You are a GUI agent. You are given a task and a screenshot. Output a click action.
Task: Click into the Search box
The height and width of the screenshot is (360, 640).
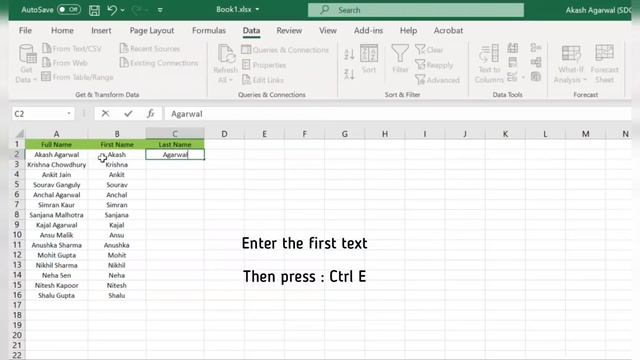coord(416,10)
